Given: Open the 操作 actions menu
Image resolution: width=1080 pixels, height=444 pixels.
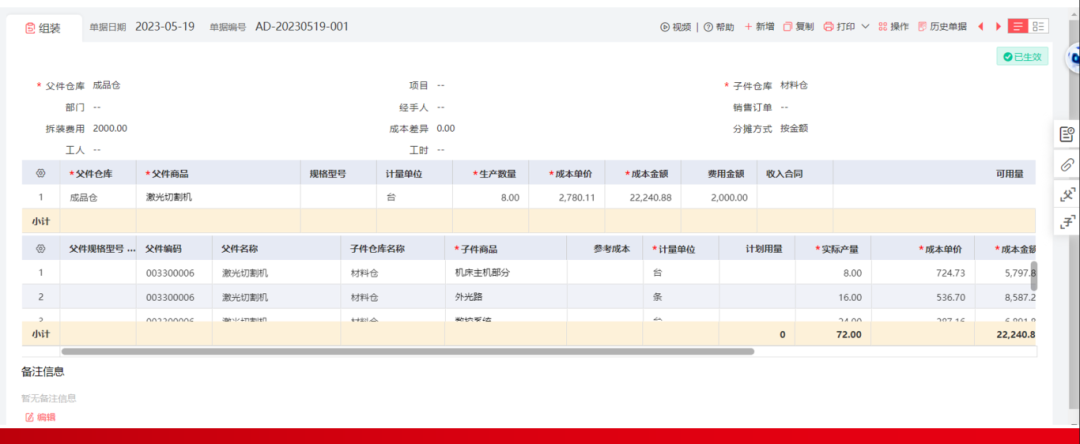Looking at the screenshot, I should 893,27.
